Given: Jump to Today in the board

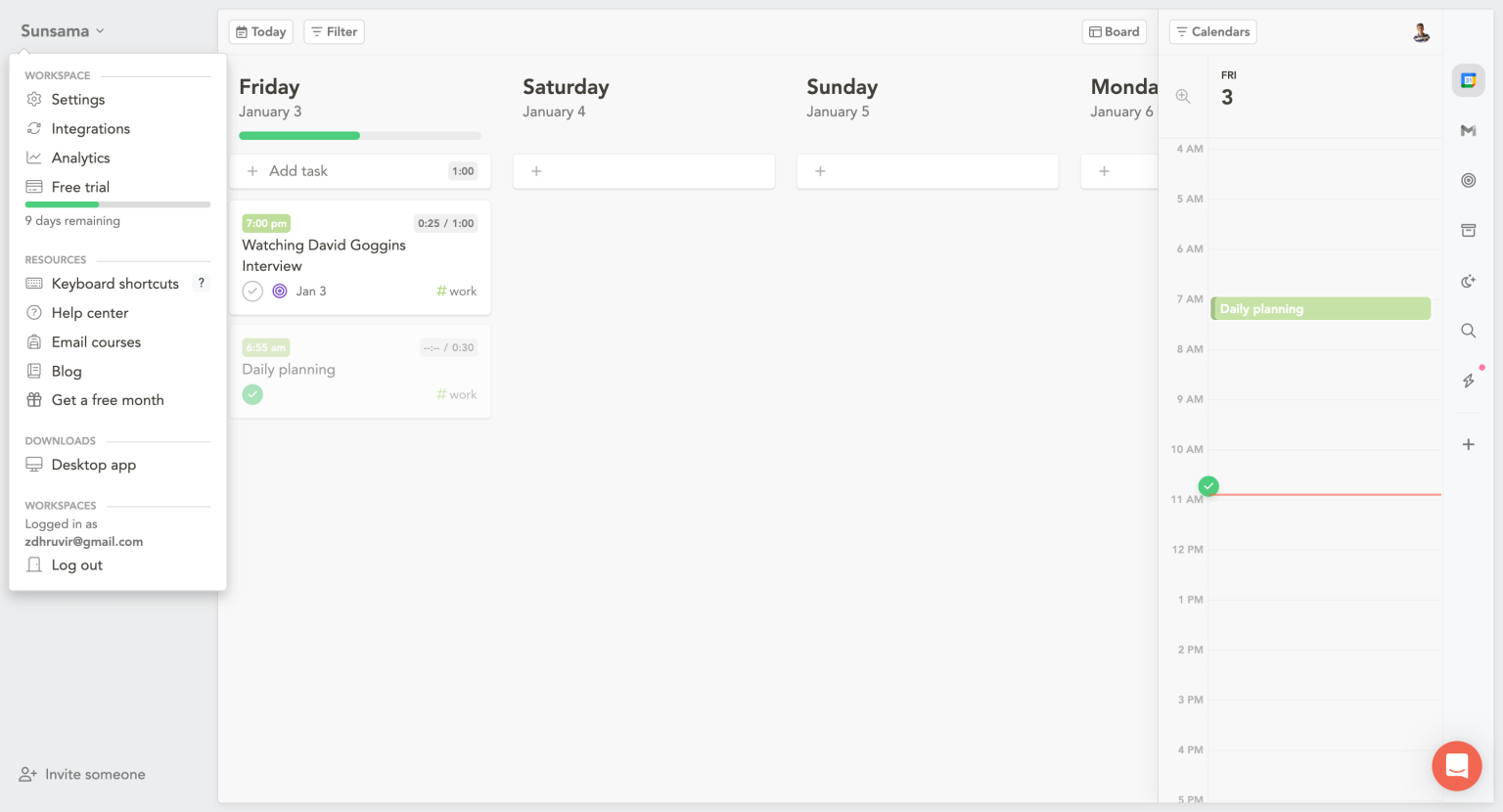Looking at the screenshot, I should tap(260, 31).
